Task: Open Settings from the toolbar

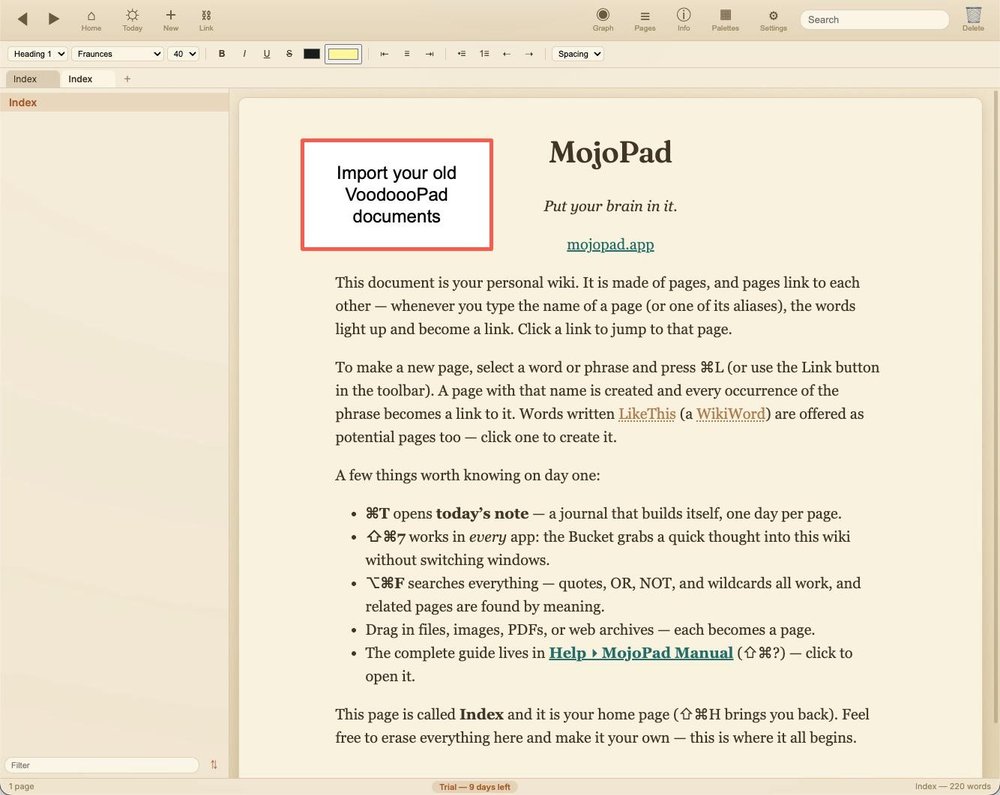Action: click(773, 20)
